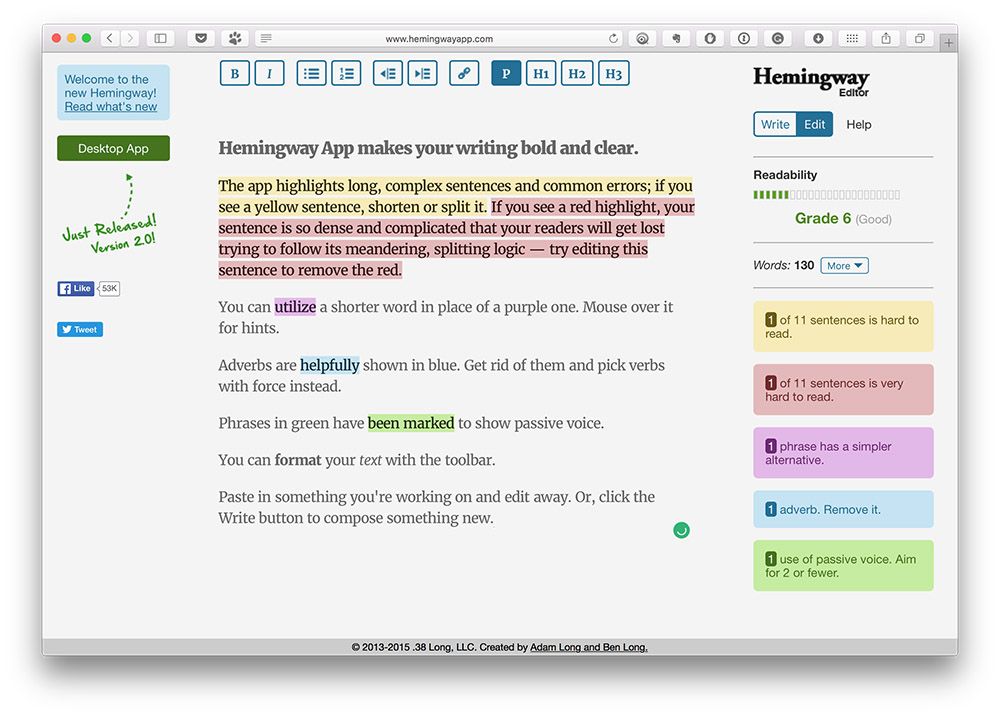Insert a bulleted list
Viewport: 1000px width, 716px height.
click(311, 73)
